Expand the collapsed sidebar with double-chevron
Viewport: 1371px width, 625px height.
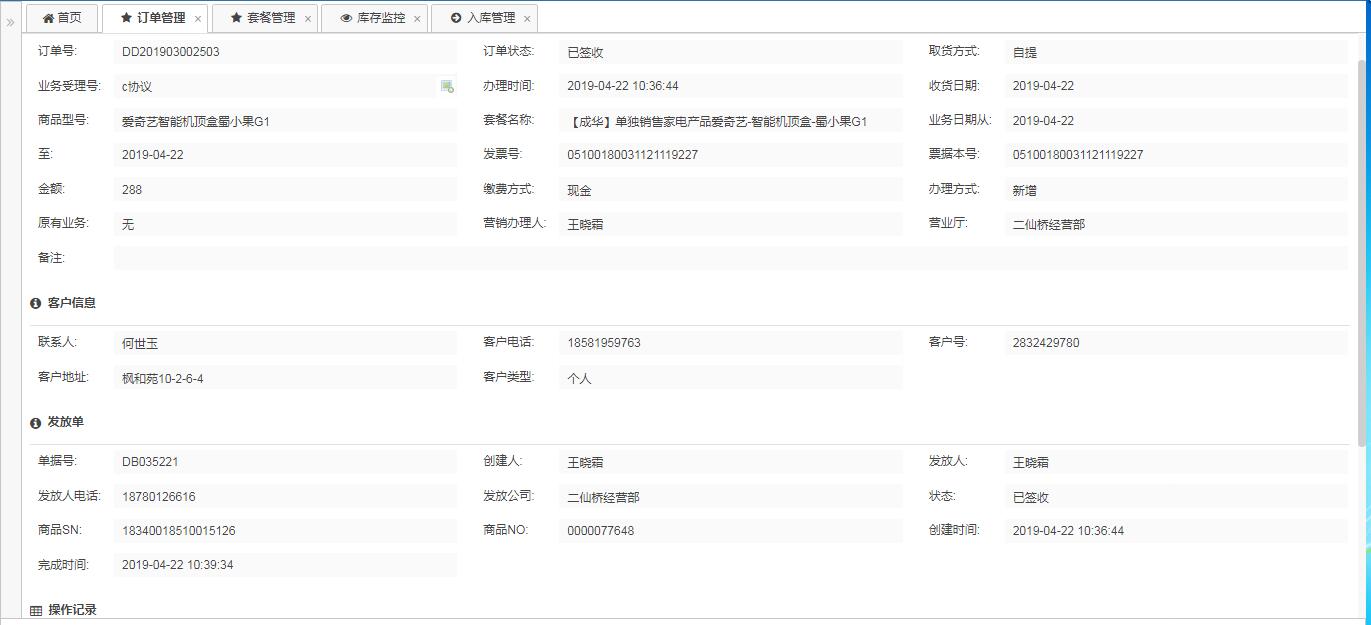click(x=10, y=22)
